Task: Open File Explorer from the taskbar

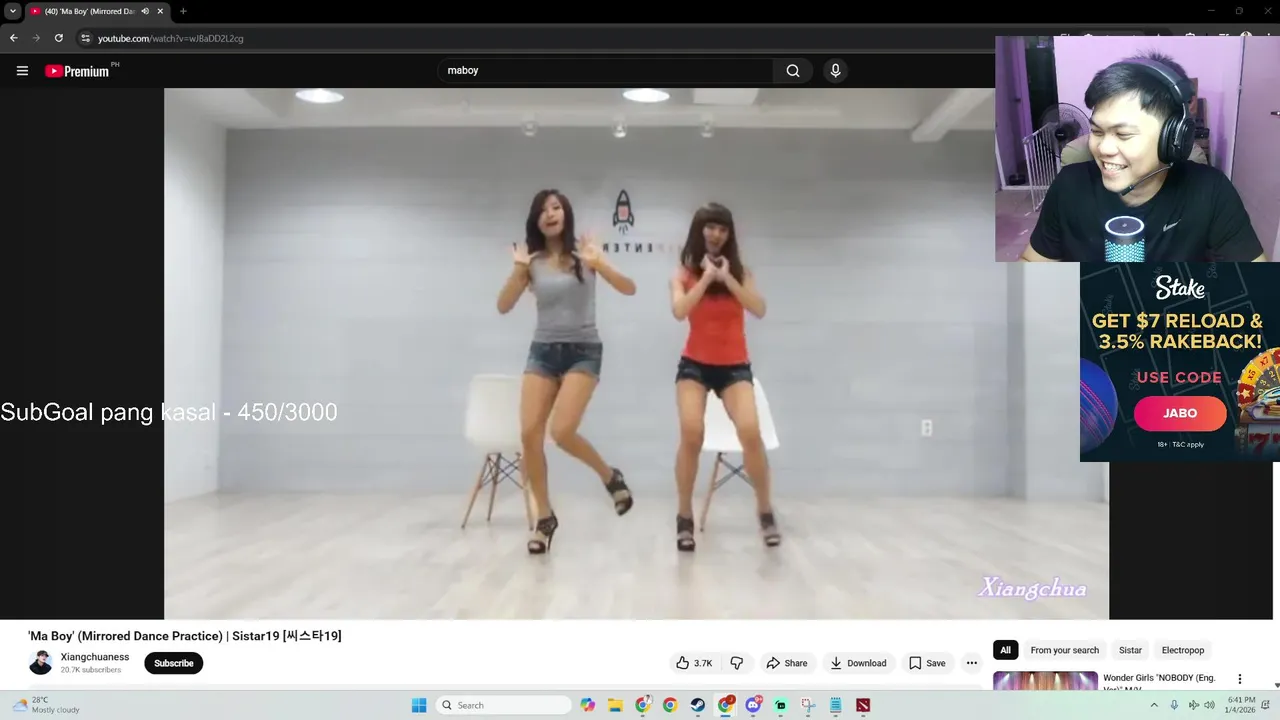Action: (615, 705)
